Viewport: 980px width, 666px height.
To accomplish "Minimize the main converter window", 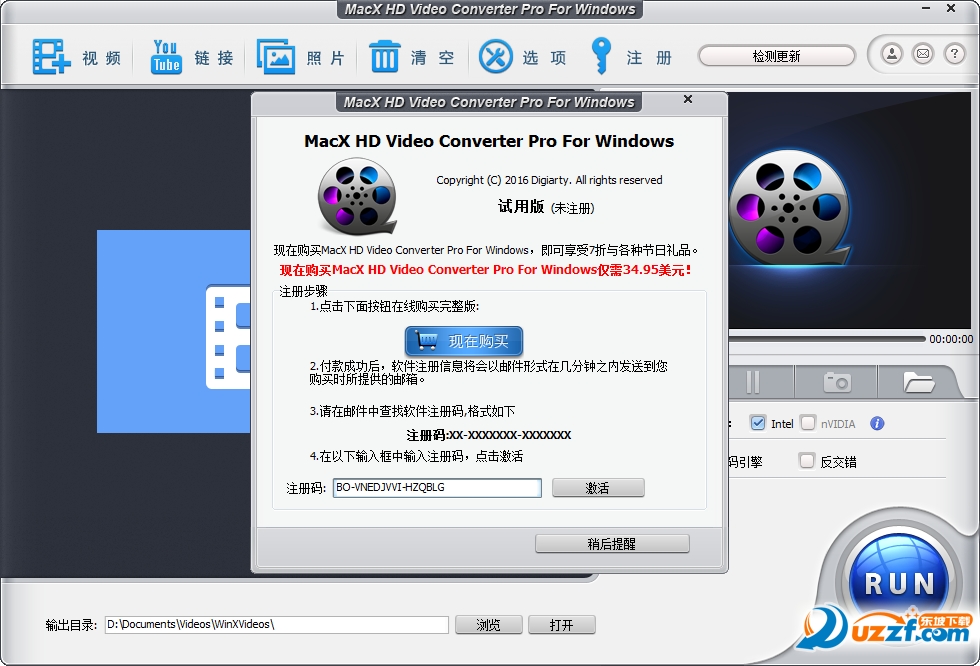I will coord(926,8).
